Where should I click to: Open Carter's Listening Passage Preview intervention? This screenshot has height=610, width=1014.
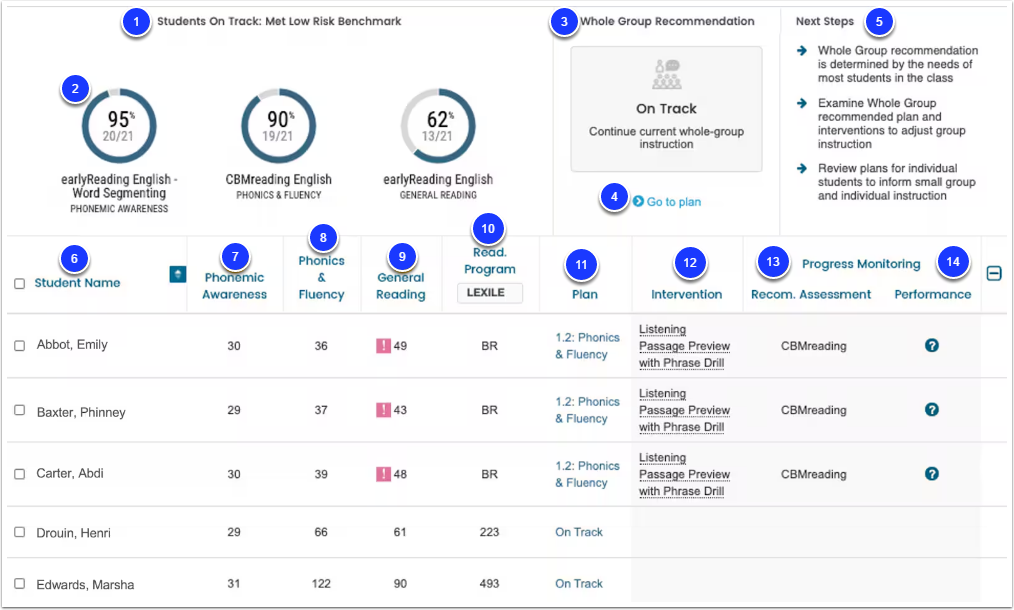point(684,474)
